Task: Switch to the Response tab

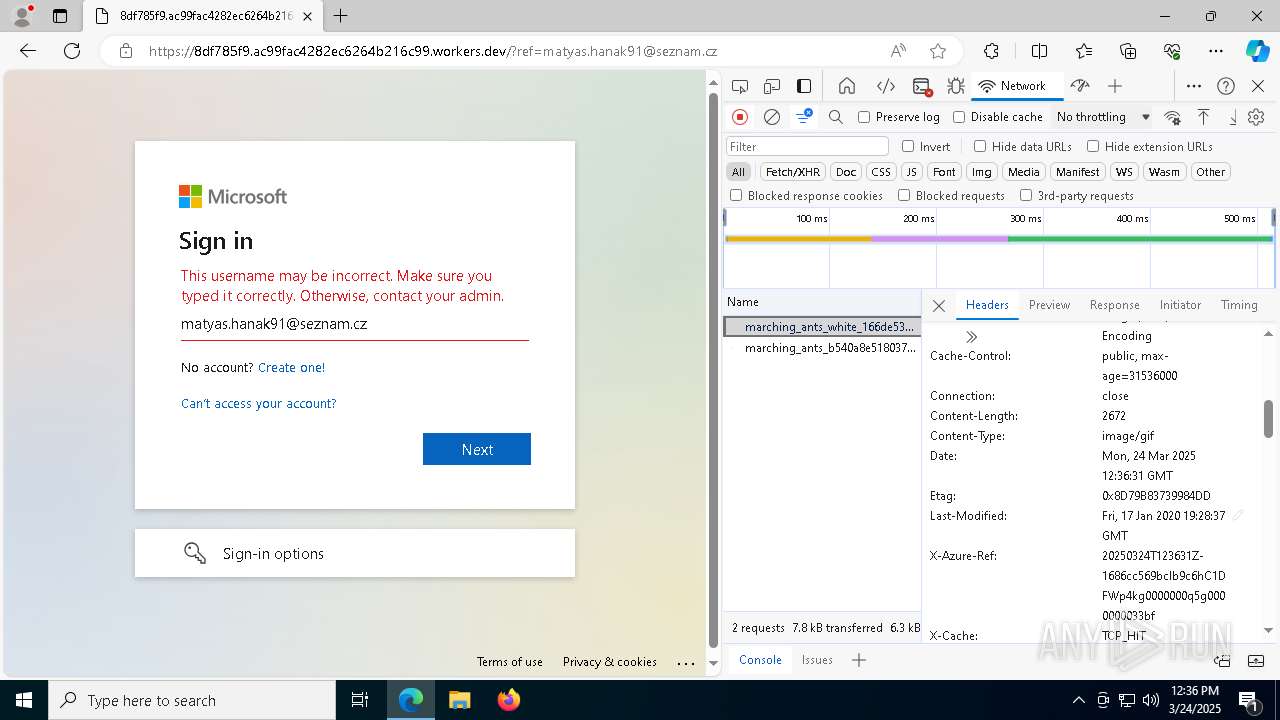Action: point(1114,305)
